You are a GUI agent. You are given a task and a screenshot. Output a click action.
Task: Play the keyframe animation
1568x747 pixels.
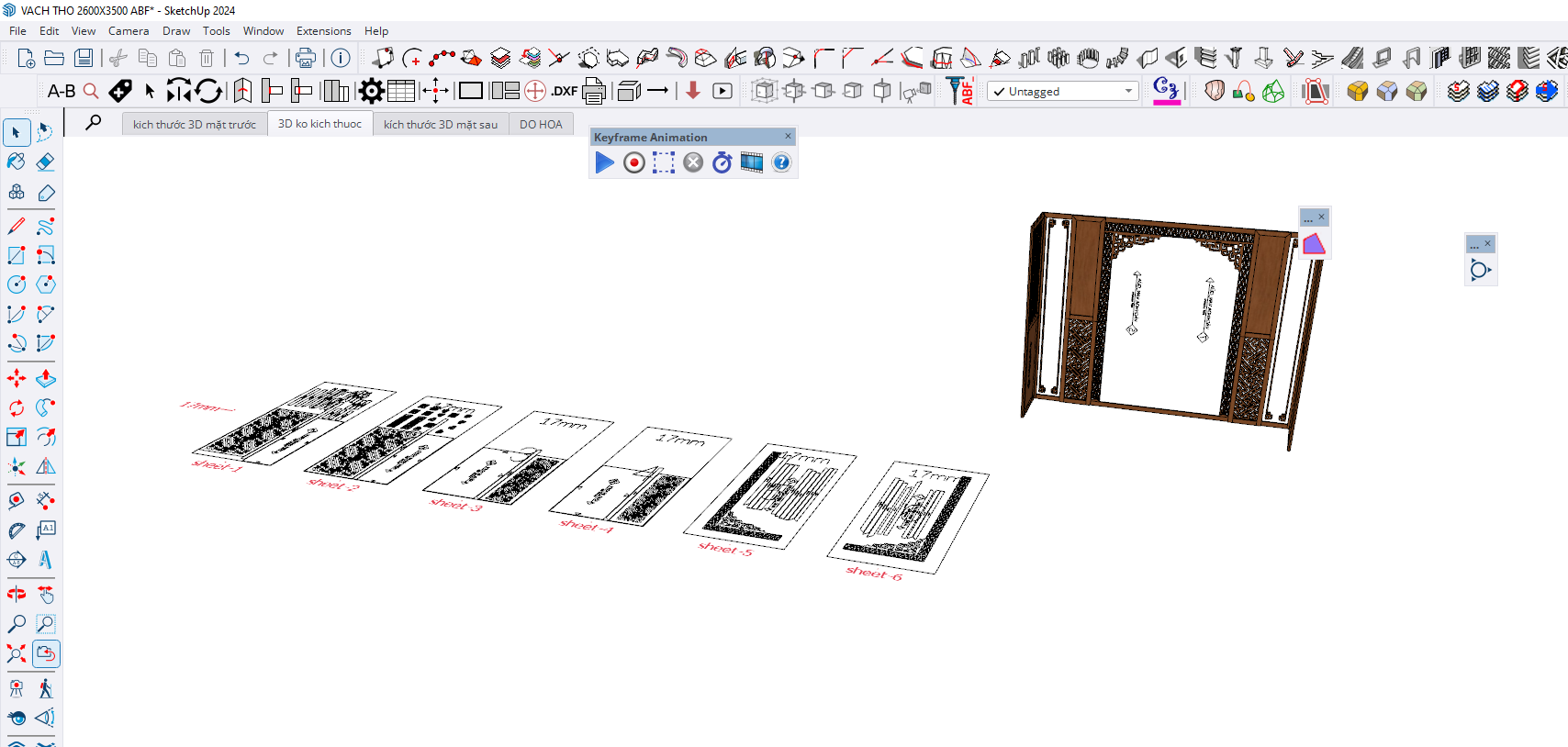pos(604,162)
